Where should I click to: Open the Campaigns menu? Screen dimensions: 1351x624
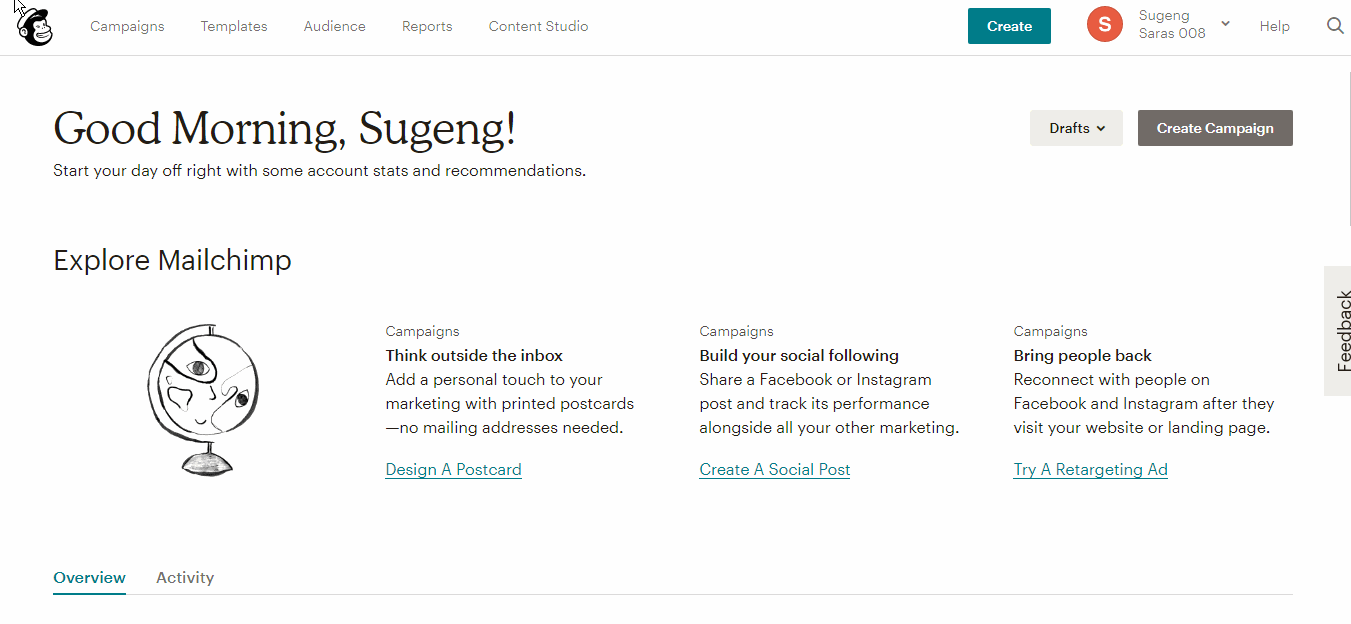pyautogui.click(x=127, y=26)
